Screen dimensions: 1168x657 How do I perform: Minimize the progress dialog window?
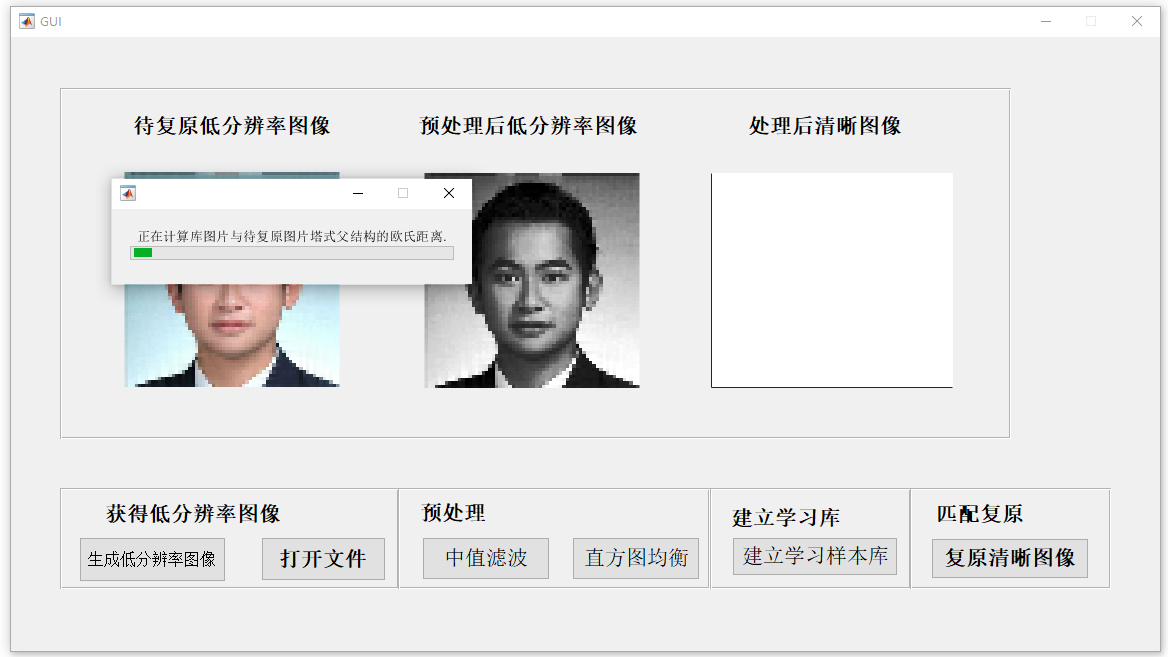point(358,194)
